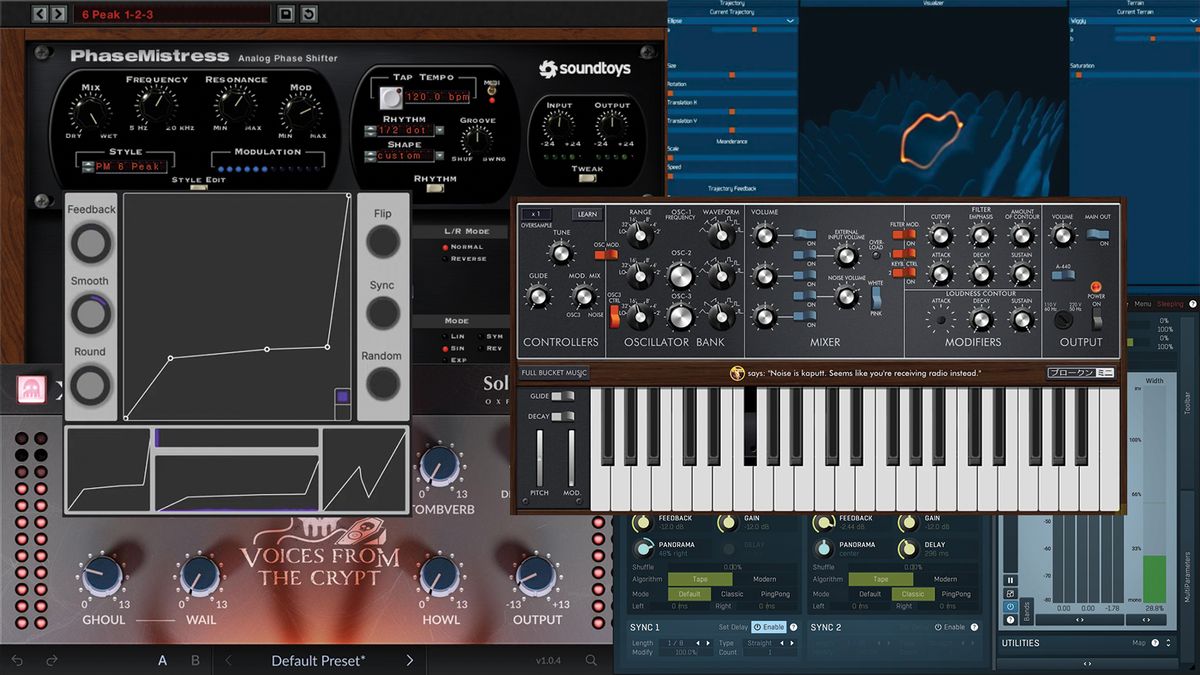Click the pause icon beside the Melda meters
Image resolution: width=1200 pixels, height=675 pixels.
pos(1011,580)
